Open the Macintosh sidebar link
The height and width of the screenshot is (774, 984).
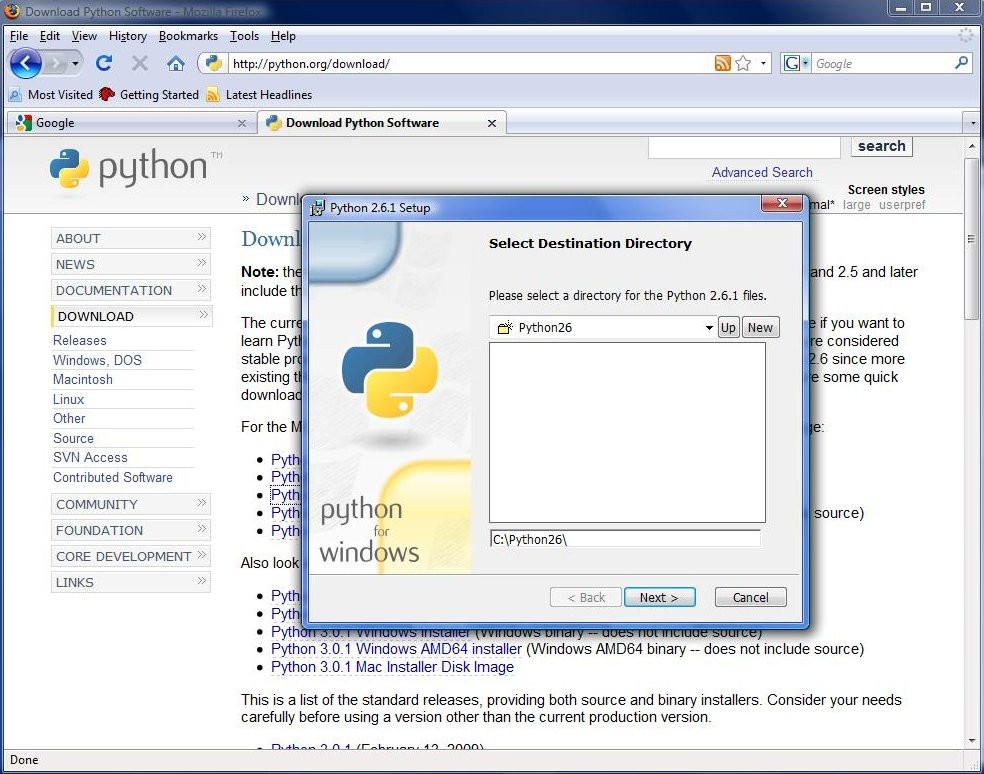click(x=83, y=380)
